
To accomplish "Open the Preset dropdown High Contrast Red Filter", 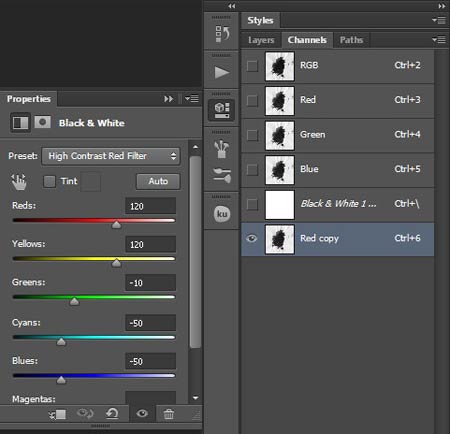I will click(111, 156).
